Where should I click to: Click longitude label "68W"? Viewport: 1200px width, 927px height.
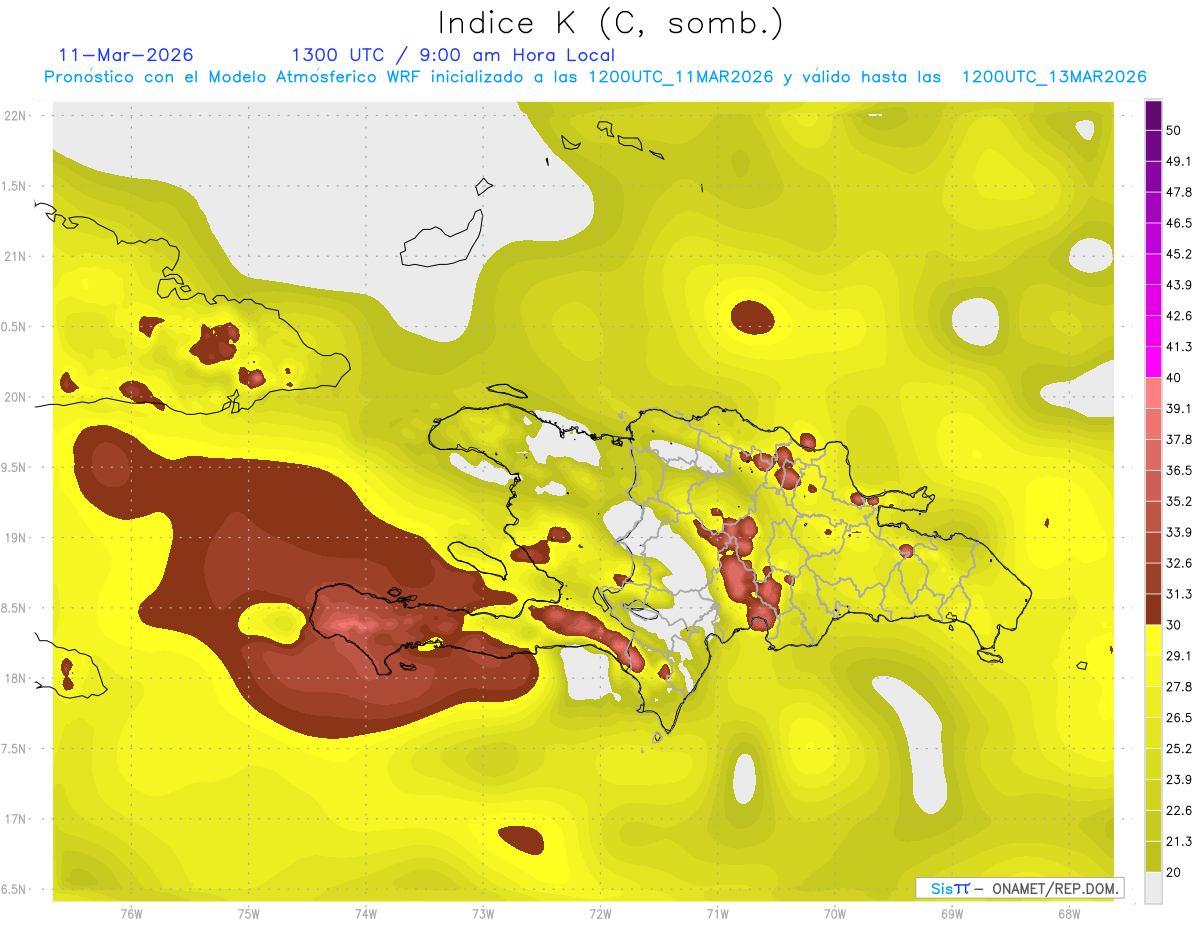(x=1069, y=914)
